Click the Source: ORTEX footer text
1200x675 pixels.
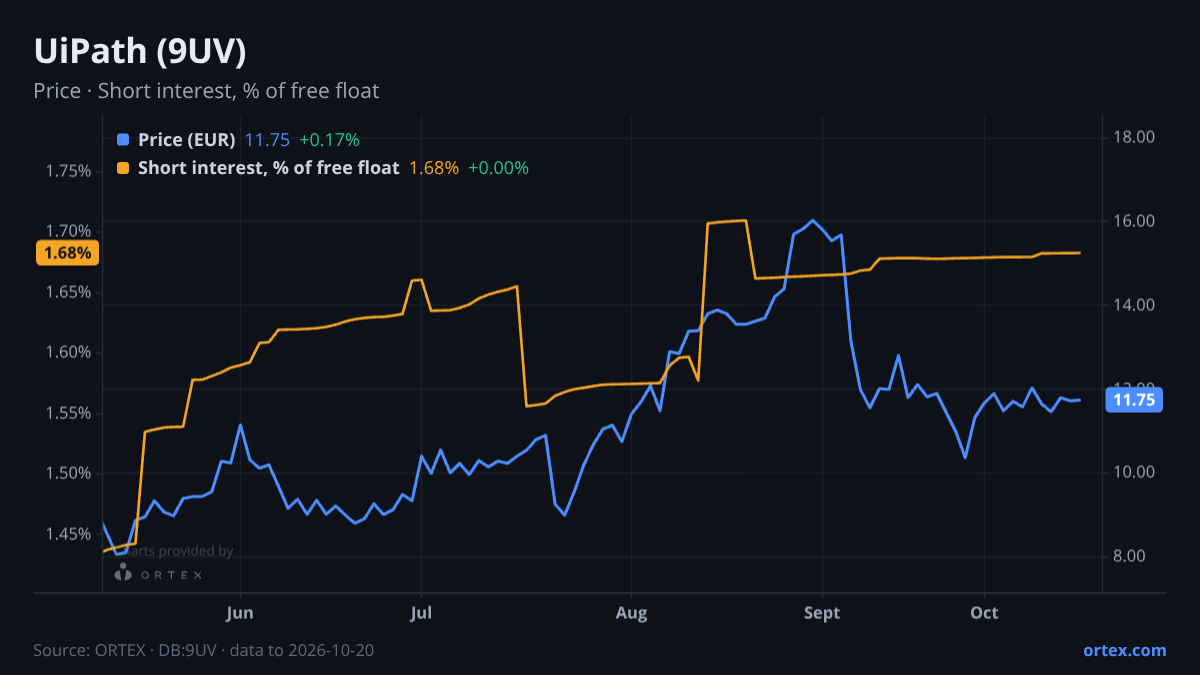tap(204, 650)
